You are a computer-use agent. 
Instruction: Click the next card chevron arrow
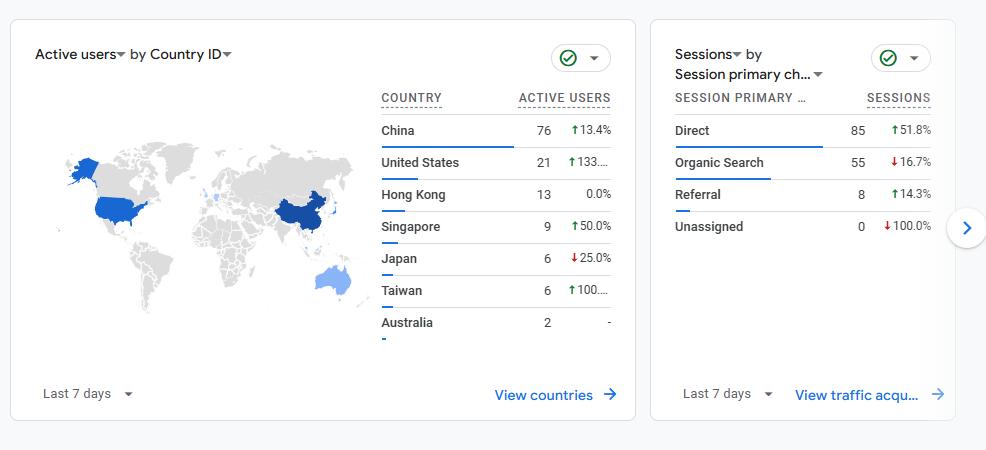(967, 228)
